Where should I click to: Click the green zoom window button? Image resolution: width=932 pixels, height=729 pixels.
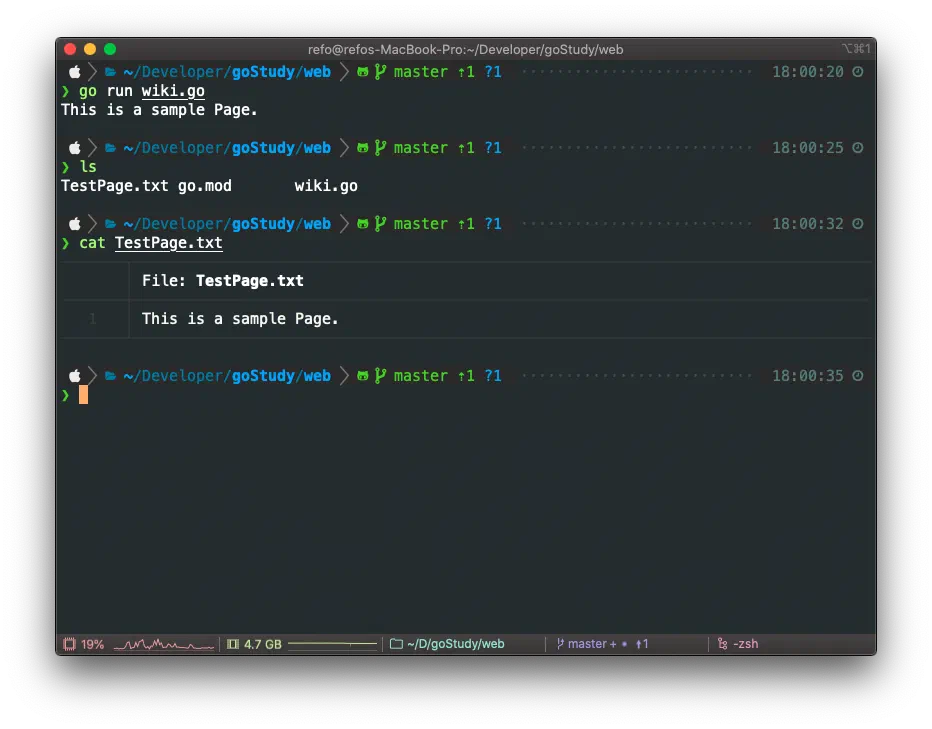110,48
